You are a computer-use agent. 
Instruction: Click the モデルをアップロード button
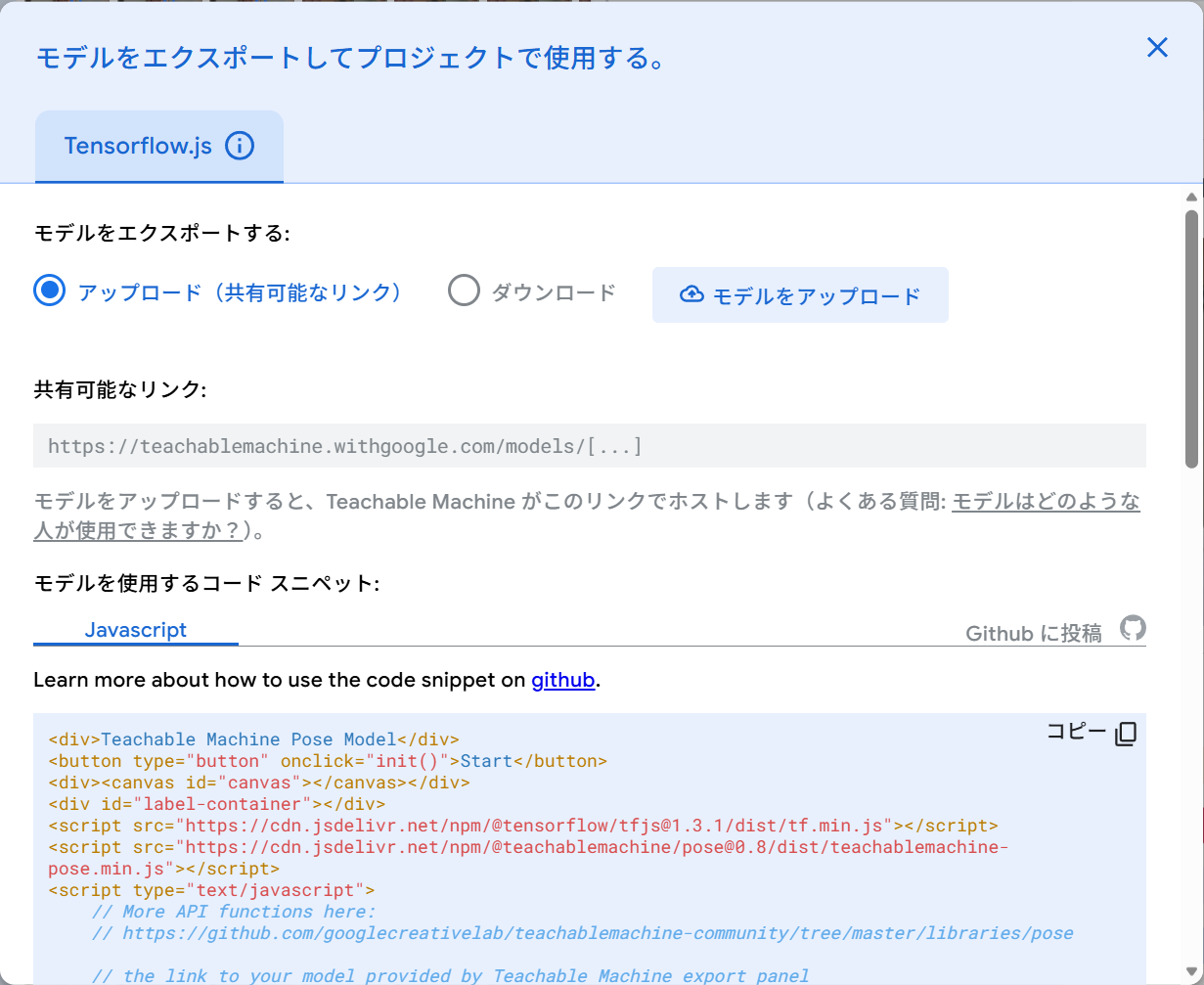pyautogui.click(x=800, y=294)
